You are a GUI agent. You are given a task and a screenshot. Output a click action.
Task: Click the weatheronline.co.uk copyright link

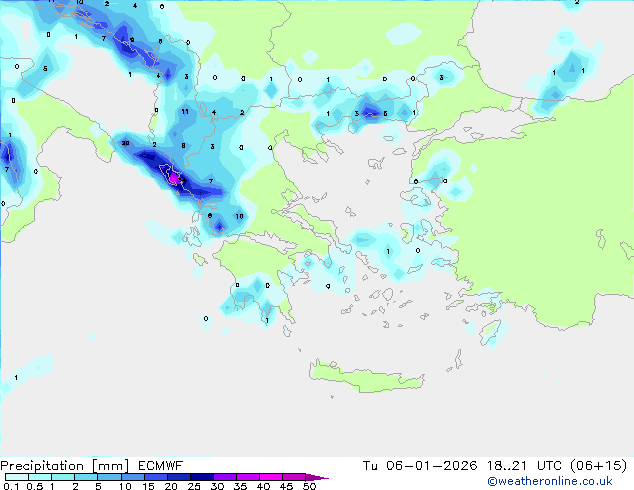point(550,481)
